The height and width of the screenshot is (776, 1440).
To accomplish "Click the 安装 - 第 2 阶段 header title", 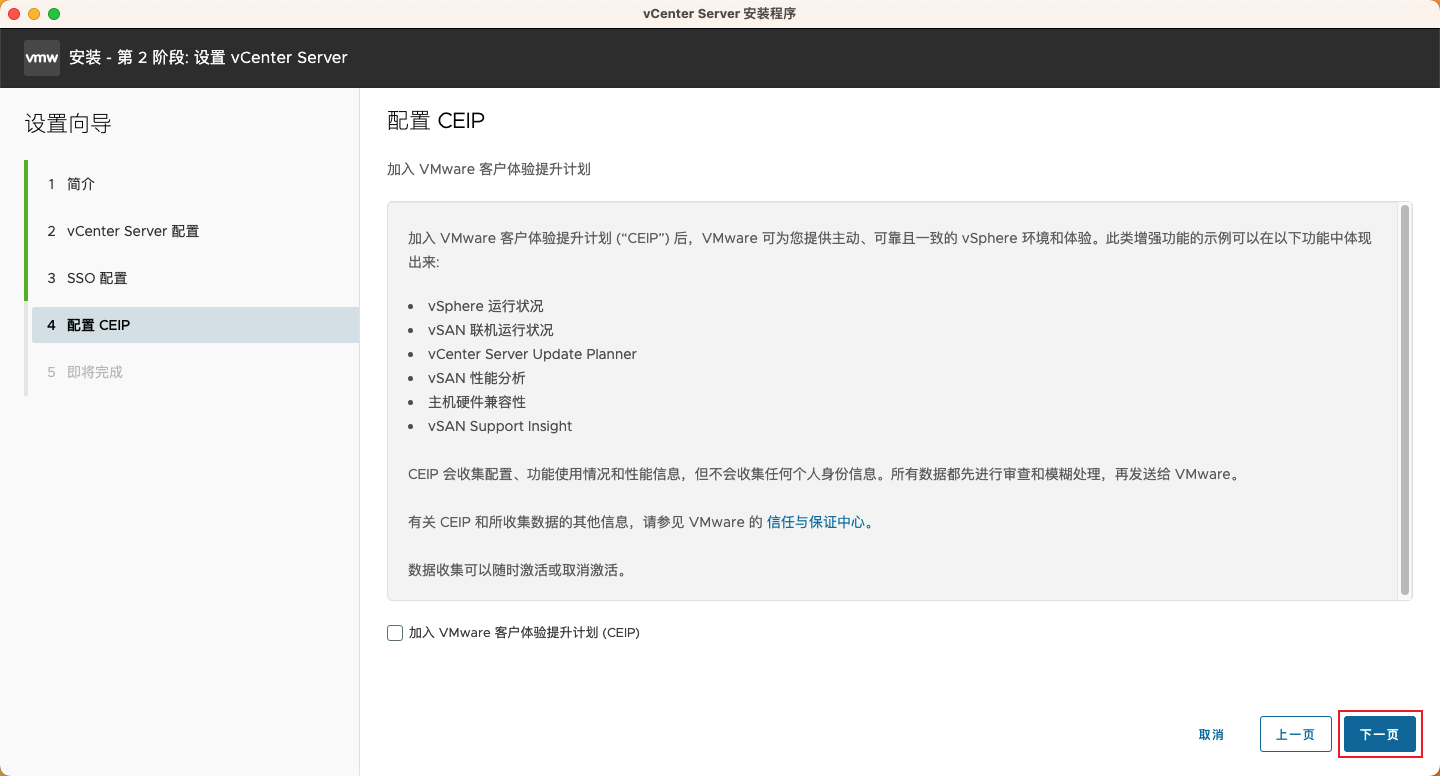I will click(x=208, y=58).
